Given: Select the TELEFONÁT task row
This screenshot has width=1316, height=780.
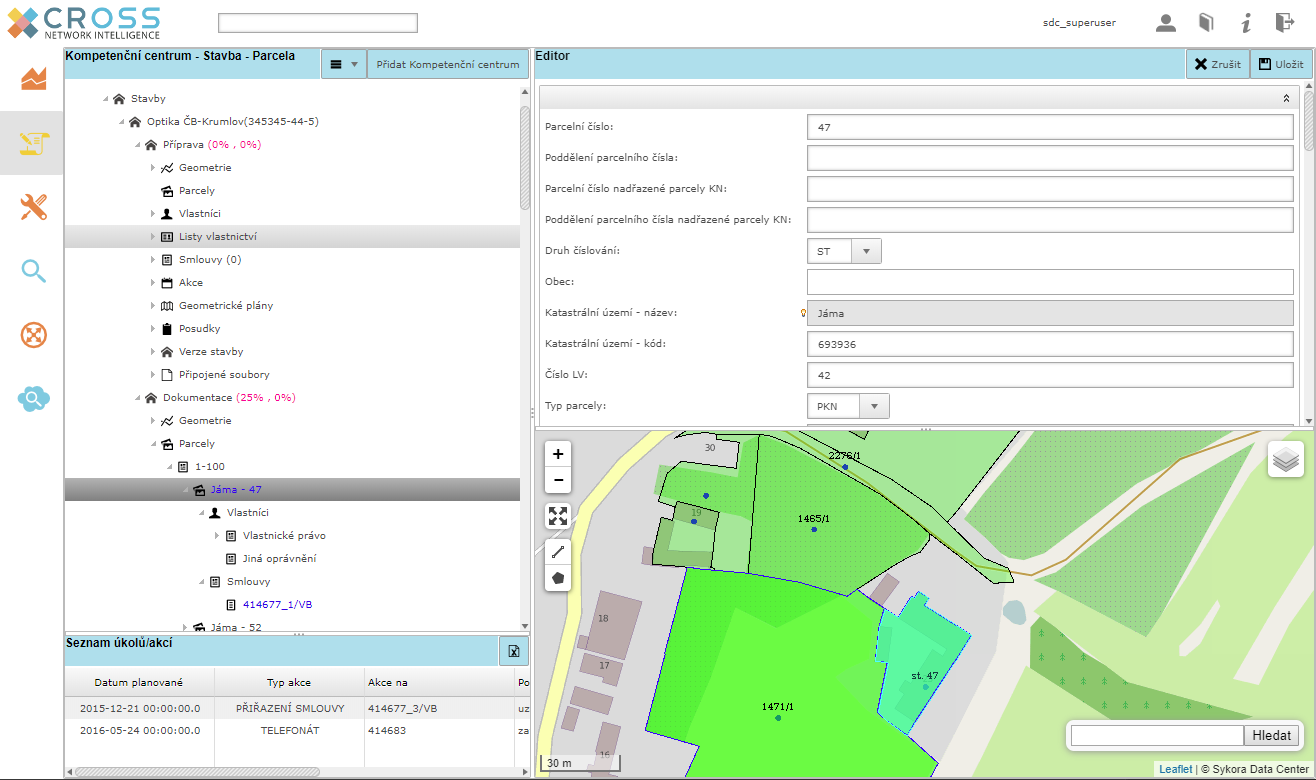Looking at the screenshot, I should pyautogui.click(x=297, y=731).
